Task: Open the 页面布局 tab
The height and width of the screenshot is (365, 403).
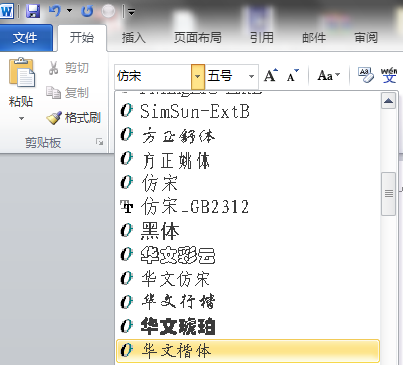Action: pyautogui.click(x=198, y=38)
